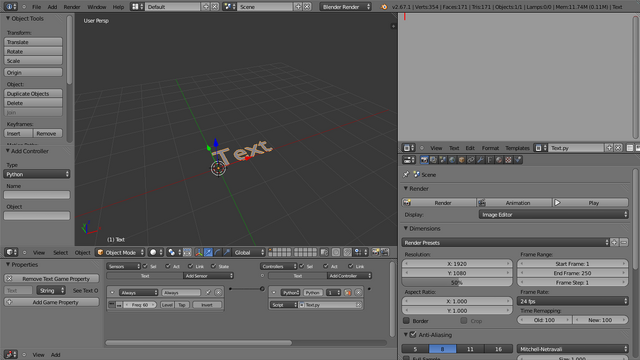The image size is (640, 360).
Task: Select the scale manipulator icon
Action: [x=227, y=252]
